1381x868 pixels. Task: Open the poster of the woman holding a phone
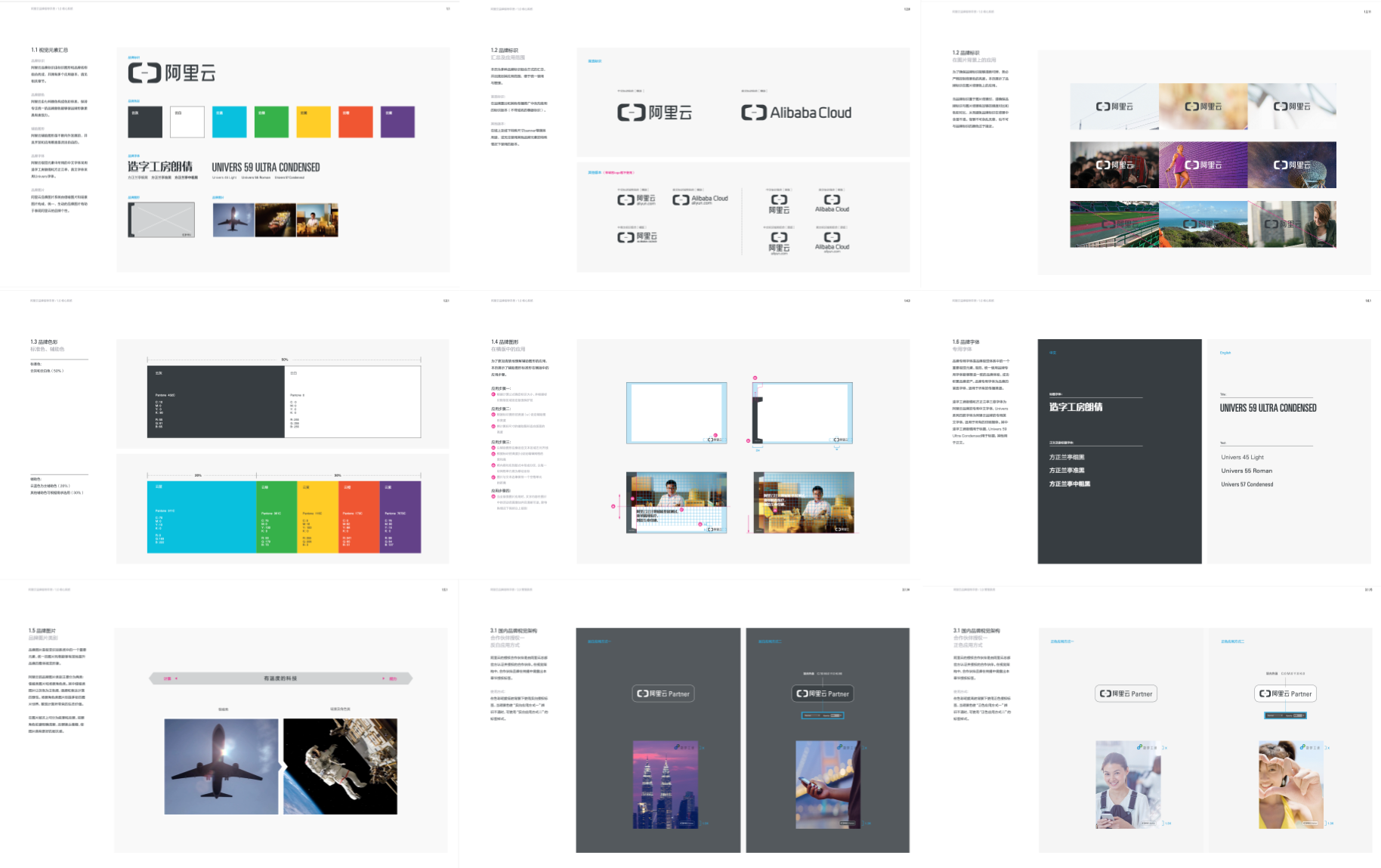pos(1128,785)
